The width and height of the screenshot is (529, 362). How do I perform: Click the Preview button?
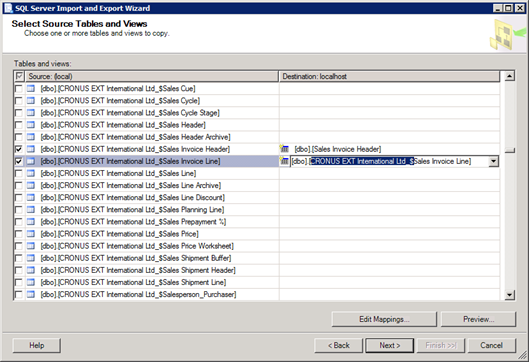coord(478,319)
